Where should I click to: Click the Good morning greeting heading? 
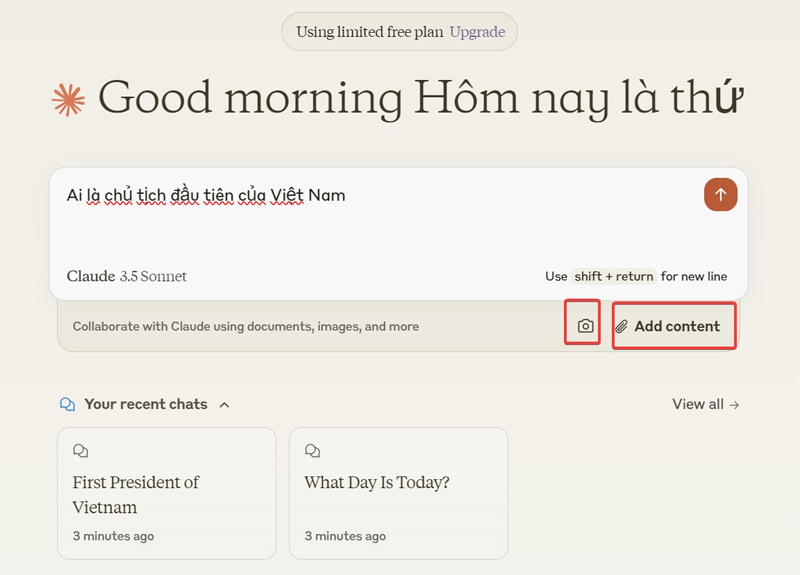tap(420, 99)
